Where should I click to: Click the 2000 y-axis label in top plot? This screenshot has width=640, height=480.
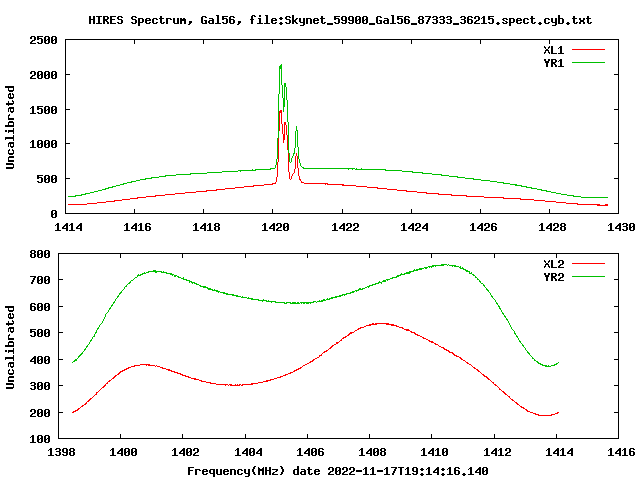(x=43, y=75)
